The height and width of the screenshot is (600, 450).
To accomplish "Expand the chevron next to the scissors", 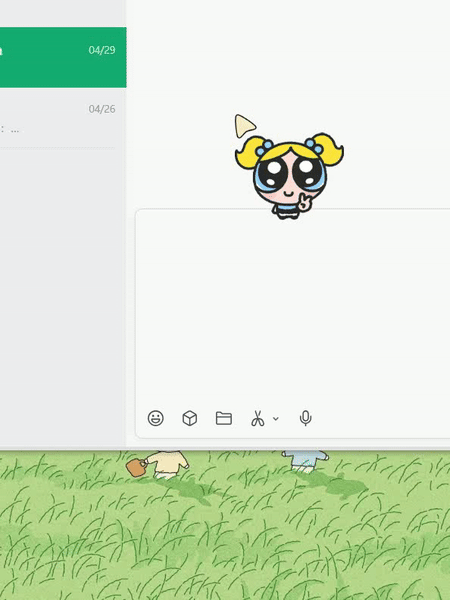I will pos(276,419).
